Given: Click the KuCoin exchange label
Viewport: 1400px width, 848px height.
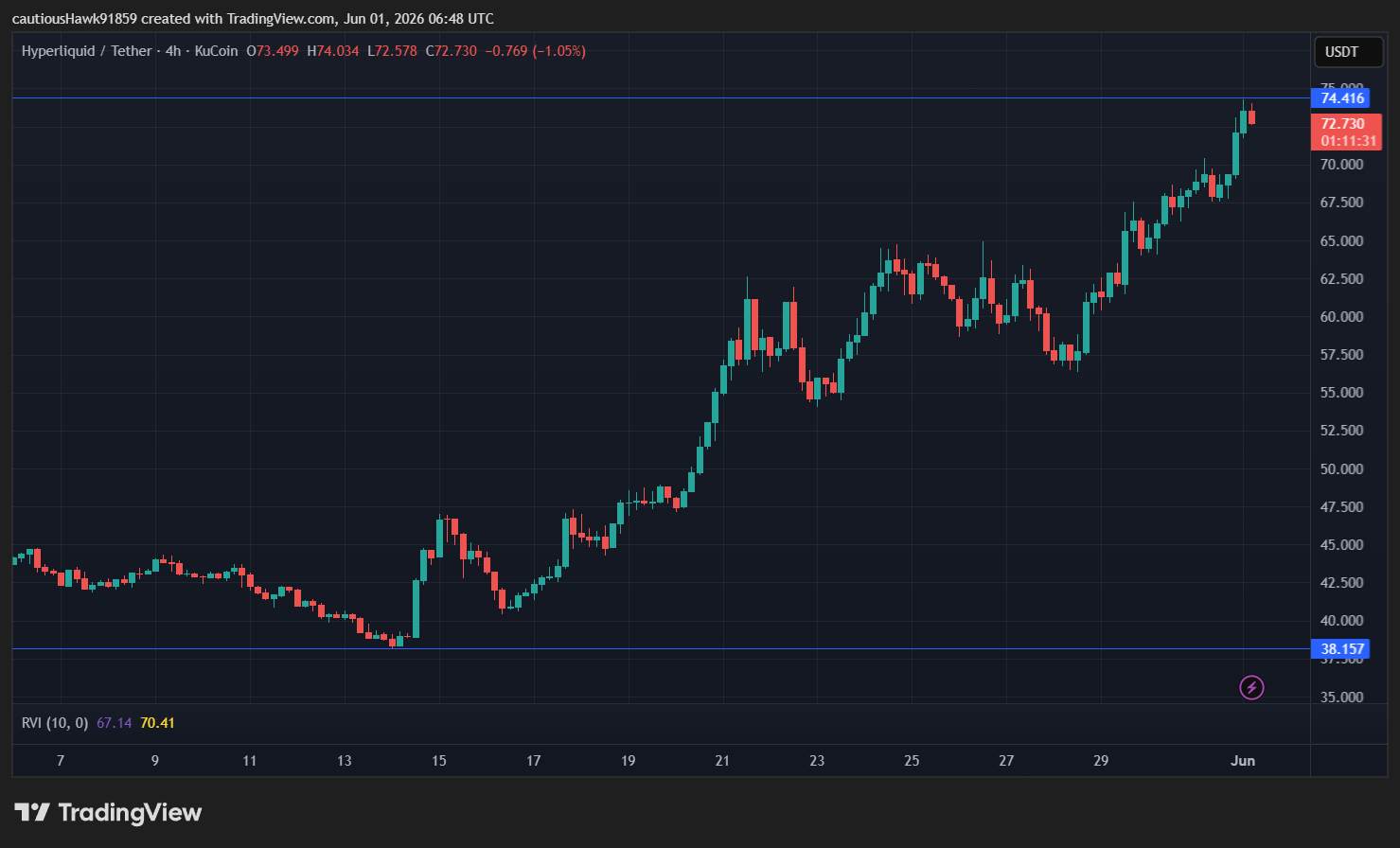Looking at the screenshot, I should pyautogui.click(x=217, y=51).
